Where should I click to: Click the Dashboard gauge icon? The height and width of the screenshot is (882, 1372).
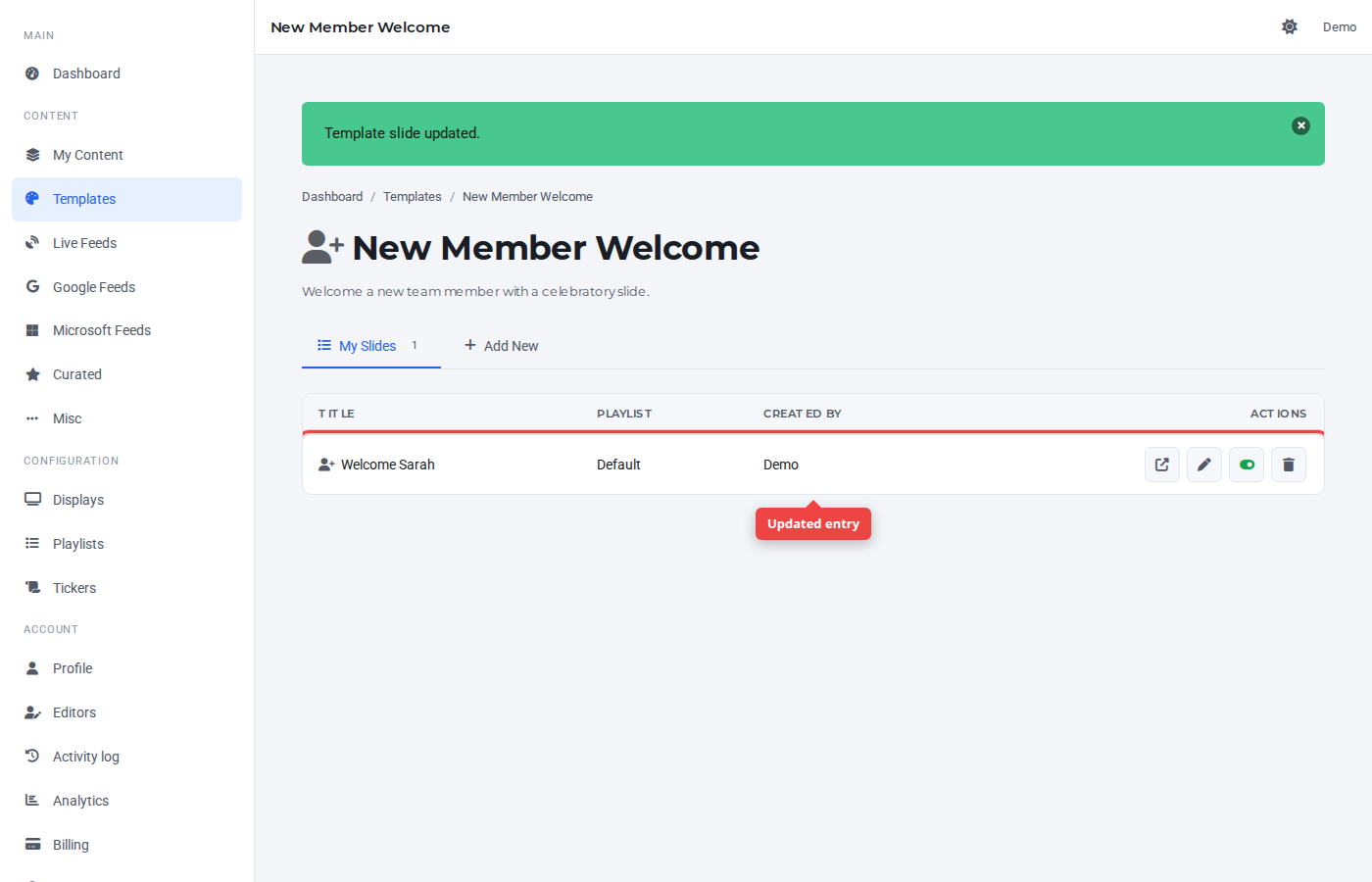(x=32, y=73)
